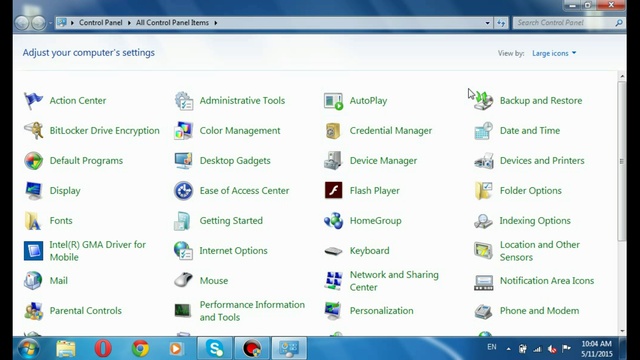This screenshot has height=360, width=640.
Task: Go forward with the Forward navigation button
Action: (x=38, y=23)
